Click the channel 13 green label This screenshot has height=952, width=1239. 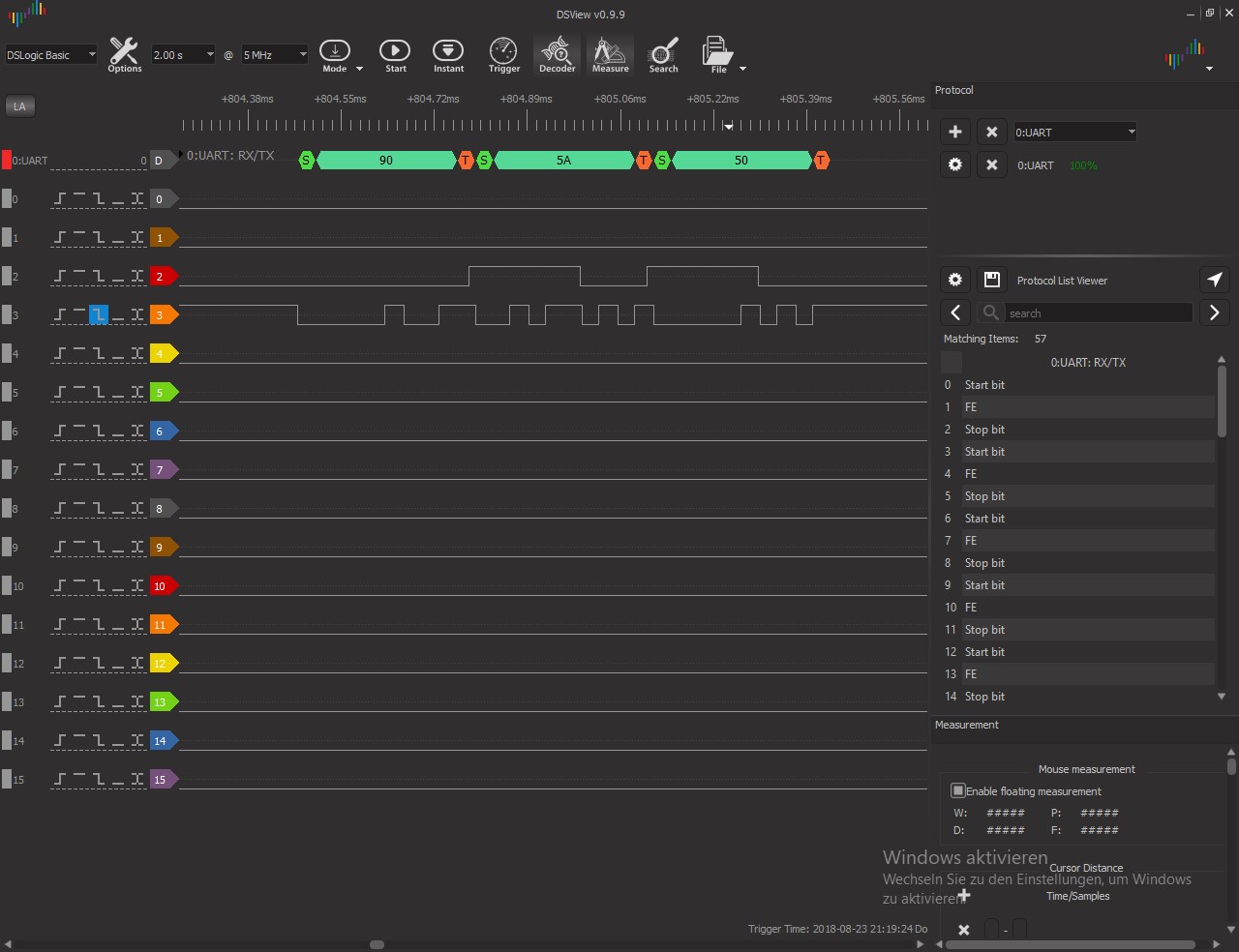[163, 702]
